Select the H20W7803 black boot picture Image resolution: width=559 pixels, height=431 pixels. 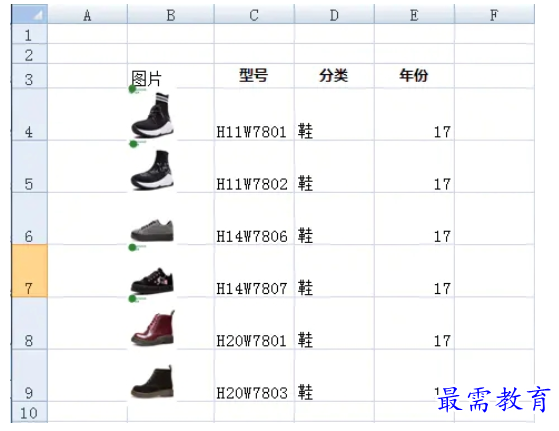pos(153,381)
